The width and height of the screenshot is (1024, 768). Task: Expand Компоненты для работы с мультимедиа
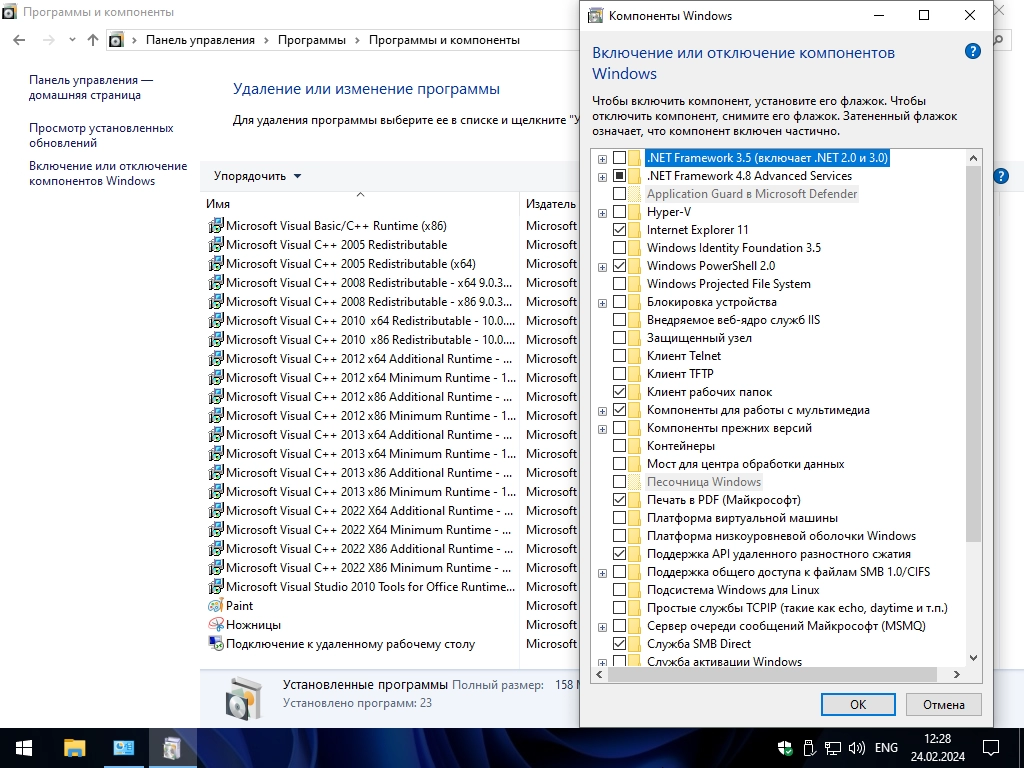pos(602,411)
